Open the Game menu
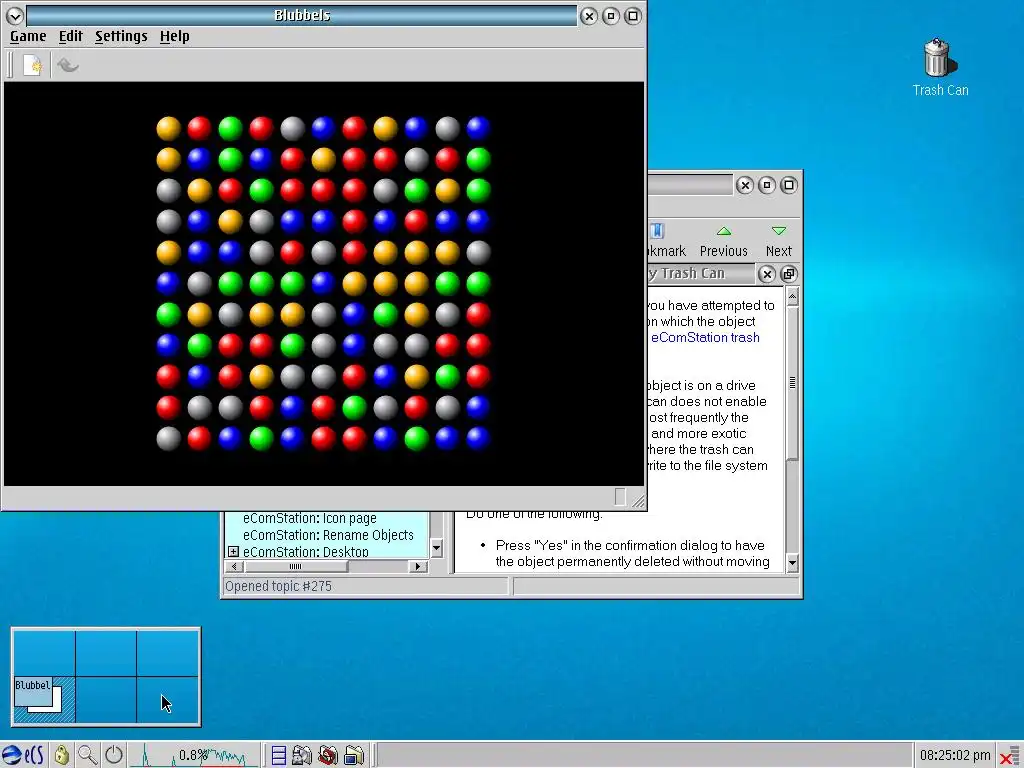 [x=28, y=37]
